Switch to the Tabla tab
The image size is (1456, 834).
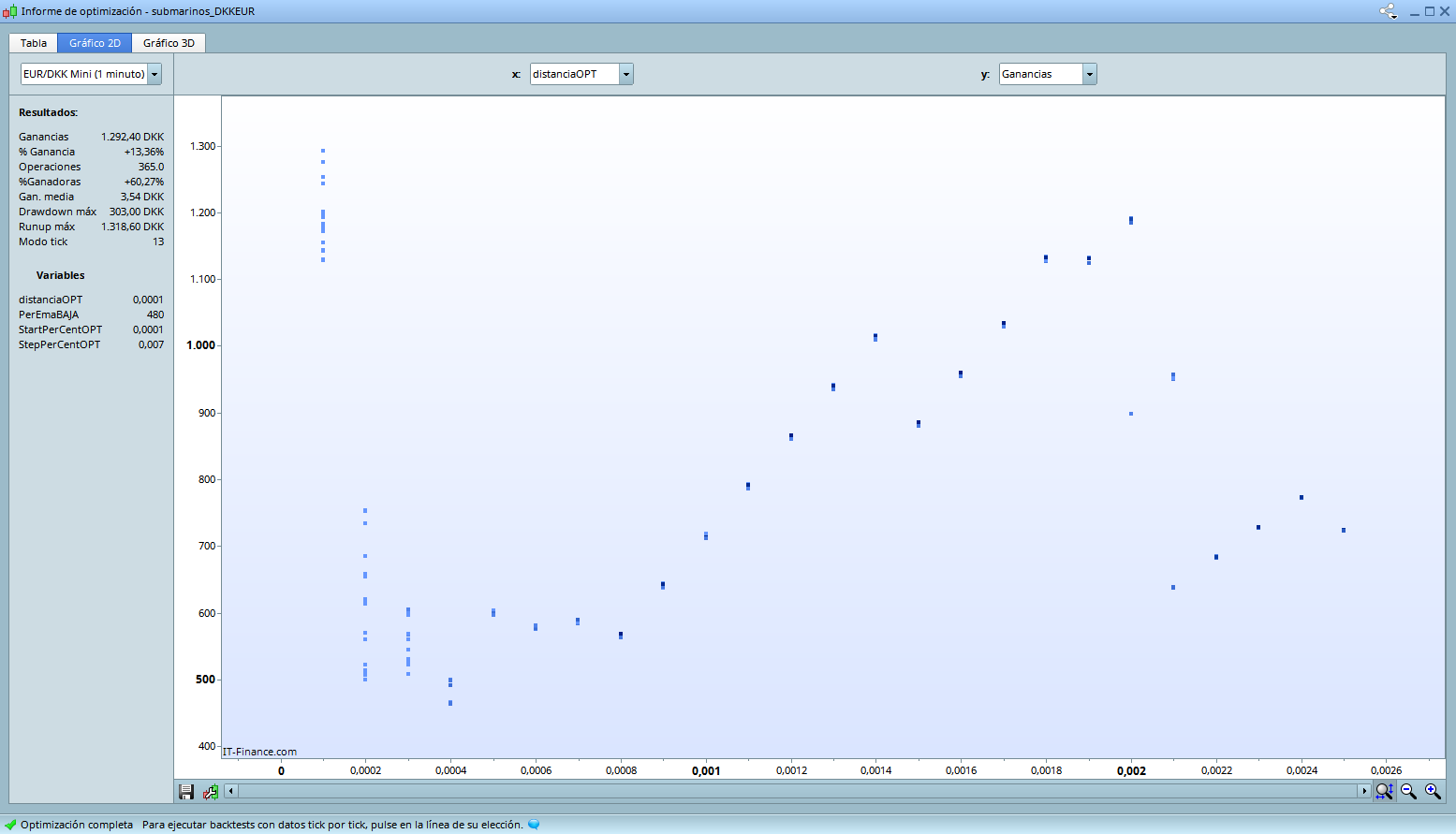34,43
